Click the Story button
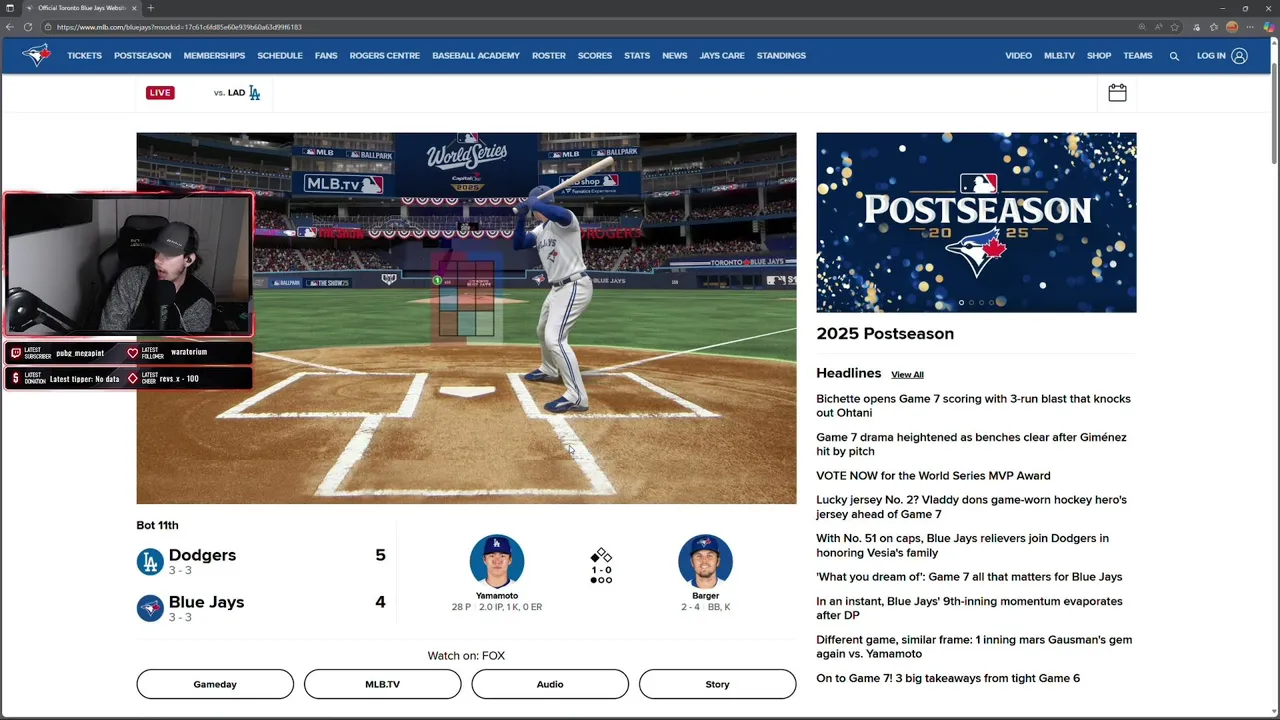The image size is (1280, 720). pos(717,684)
